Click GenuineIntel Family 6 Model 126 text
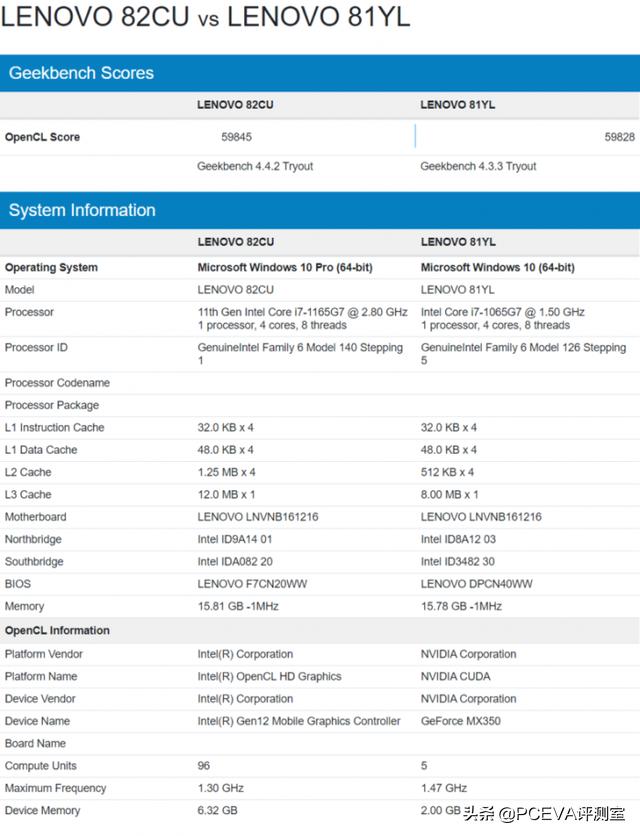This screenshot has height=836, width=640. click(x=500, y=348)
